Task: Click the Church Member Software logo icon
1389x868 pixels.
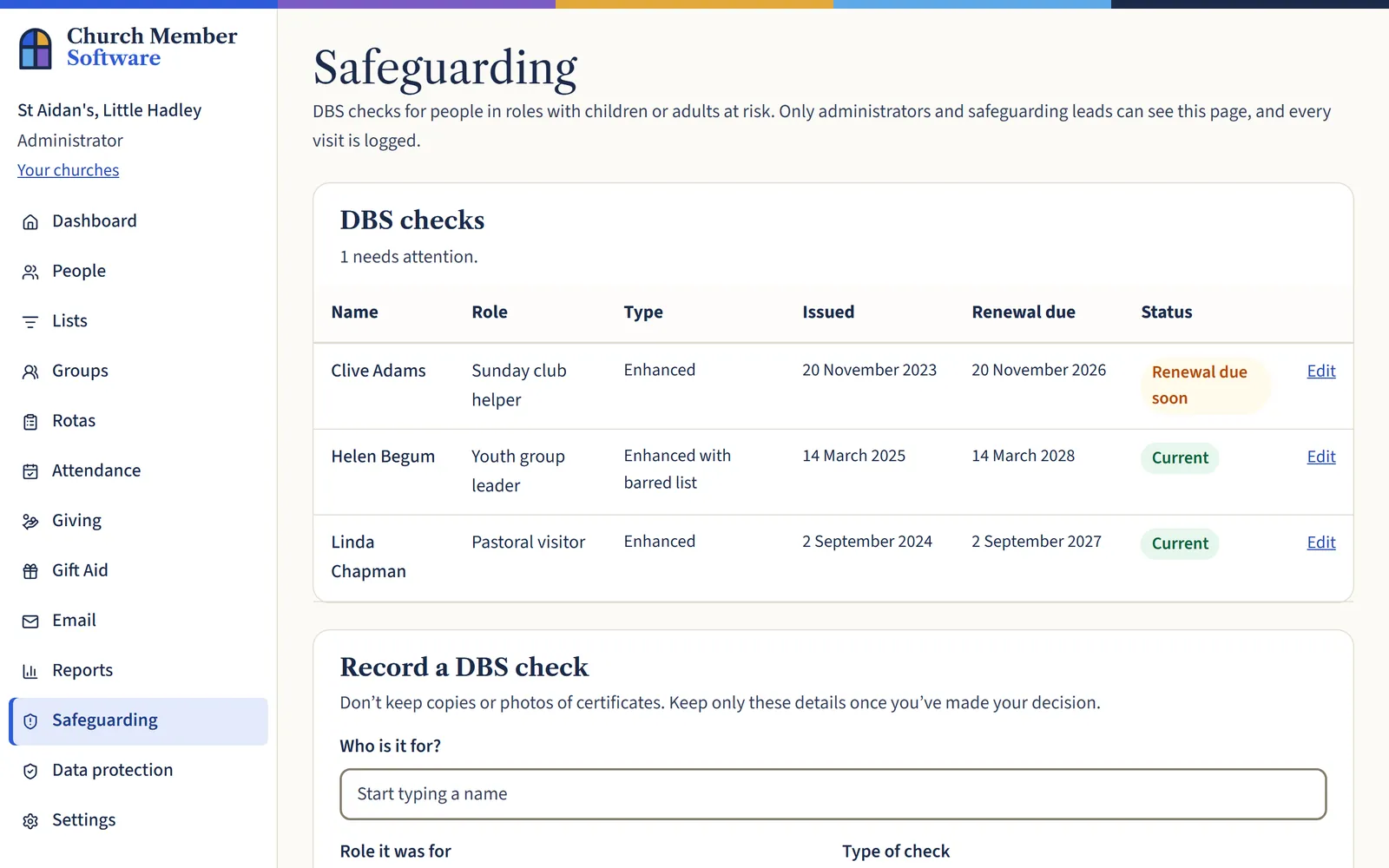Action: pyautogui.click(x=36, y=48)
